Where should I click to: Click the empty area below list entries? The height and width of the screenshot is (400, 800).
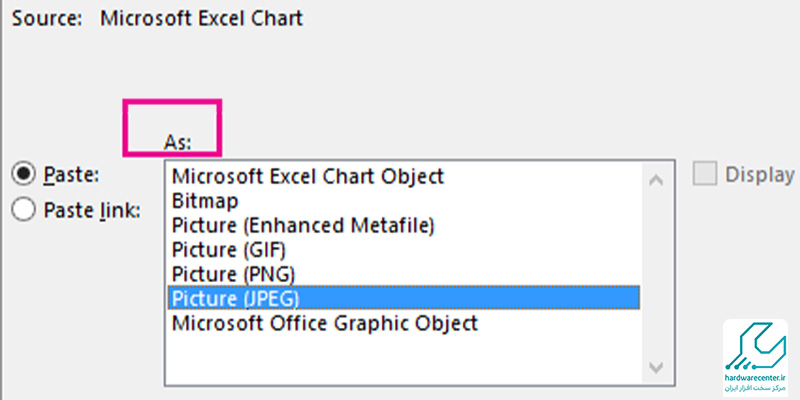[404, 358]
